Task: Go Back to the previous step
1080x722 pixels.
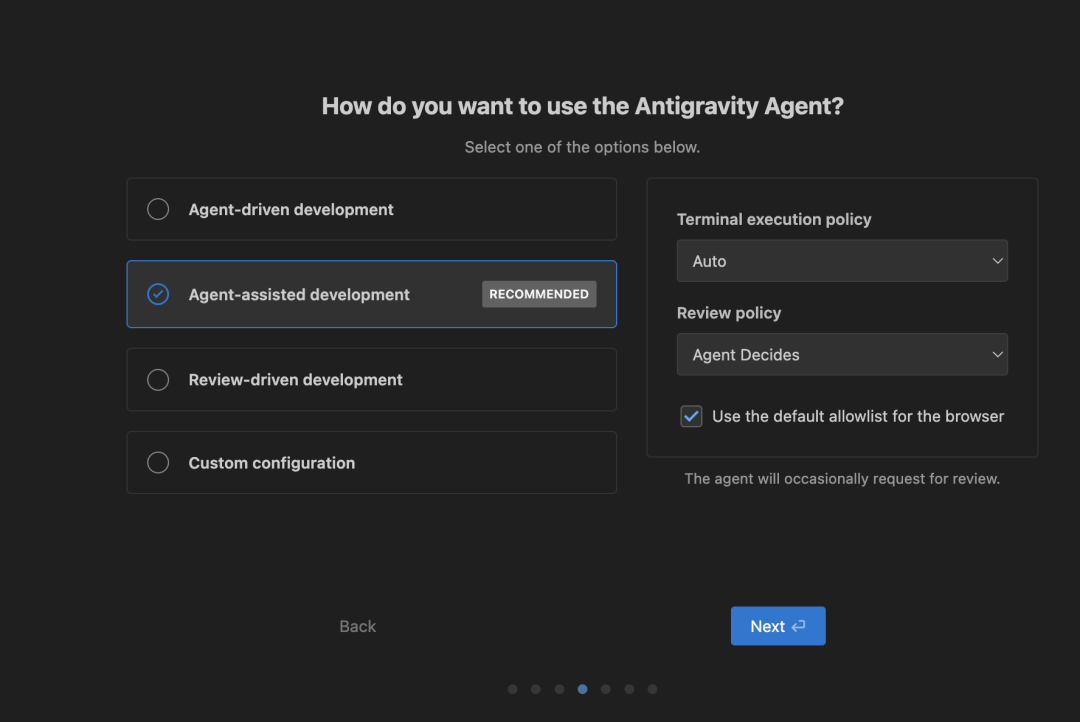Action: point(357,626)
